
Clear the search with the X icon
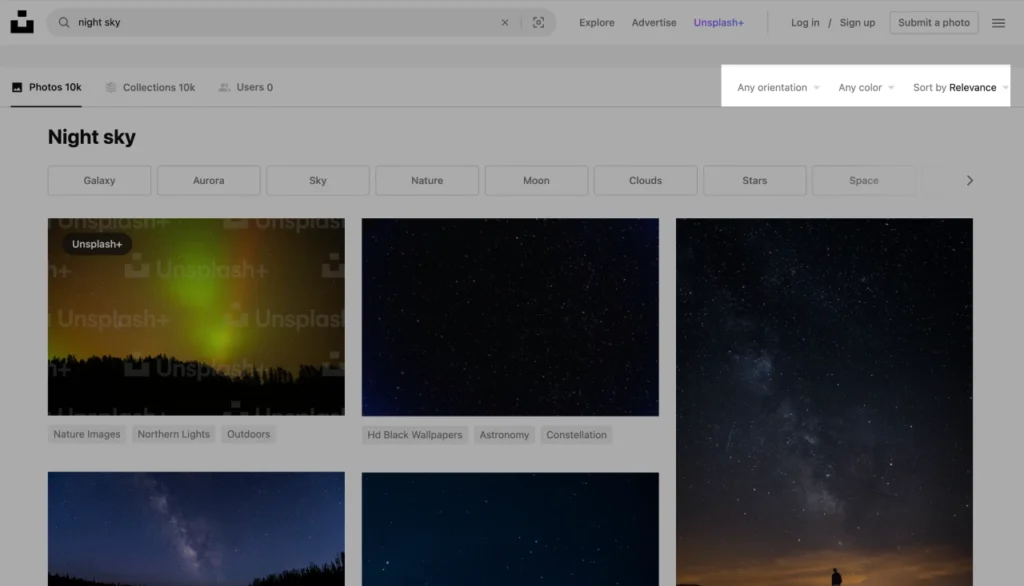pyautogui.click(x=505, y=22)
